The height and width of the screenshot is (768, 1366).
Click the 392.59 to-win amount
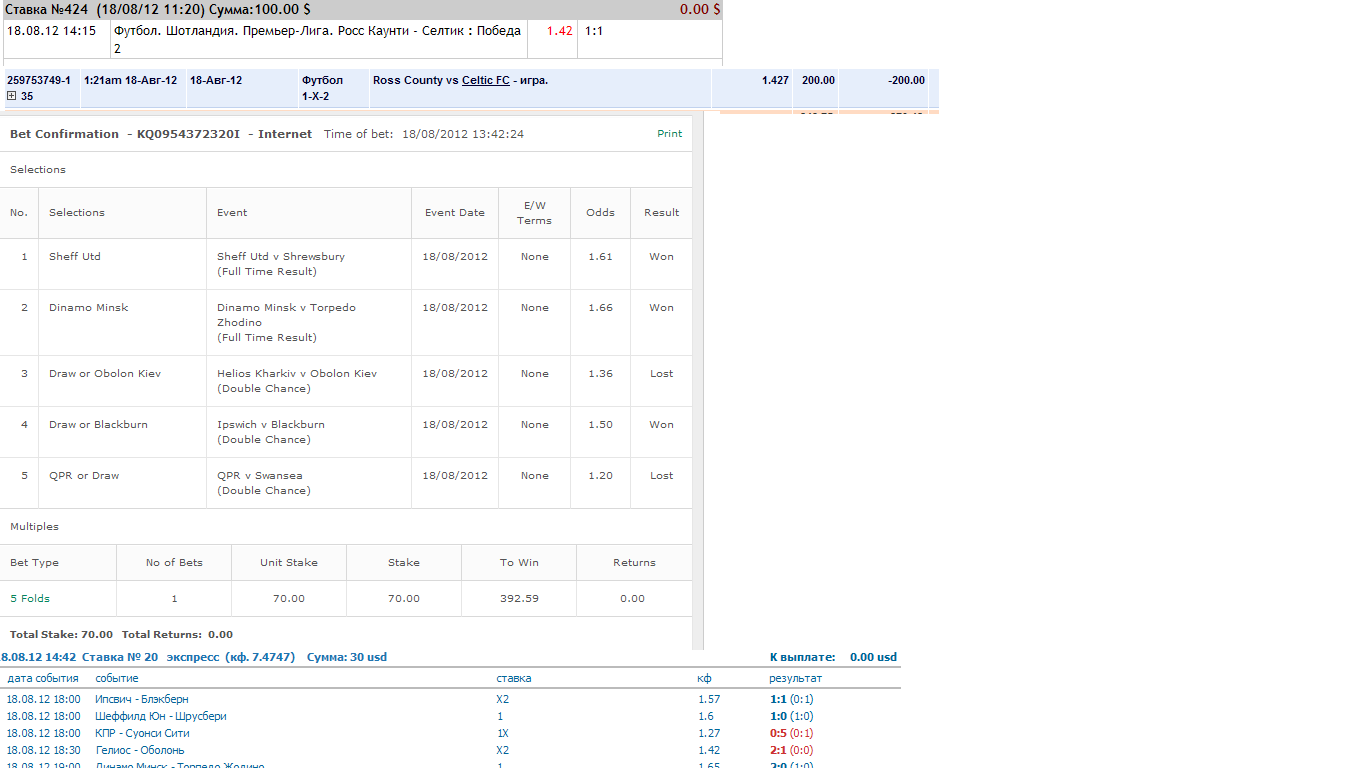[x=519, y=599]
